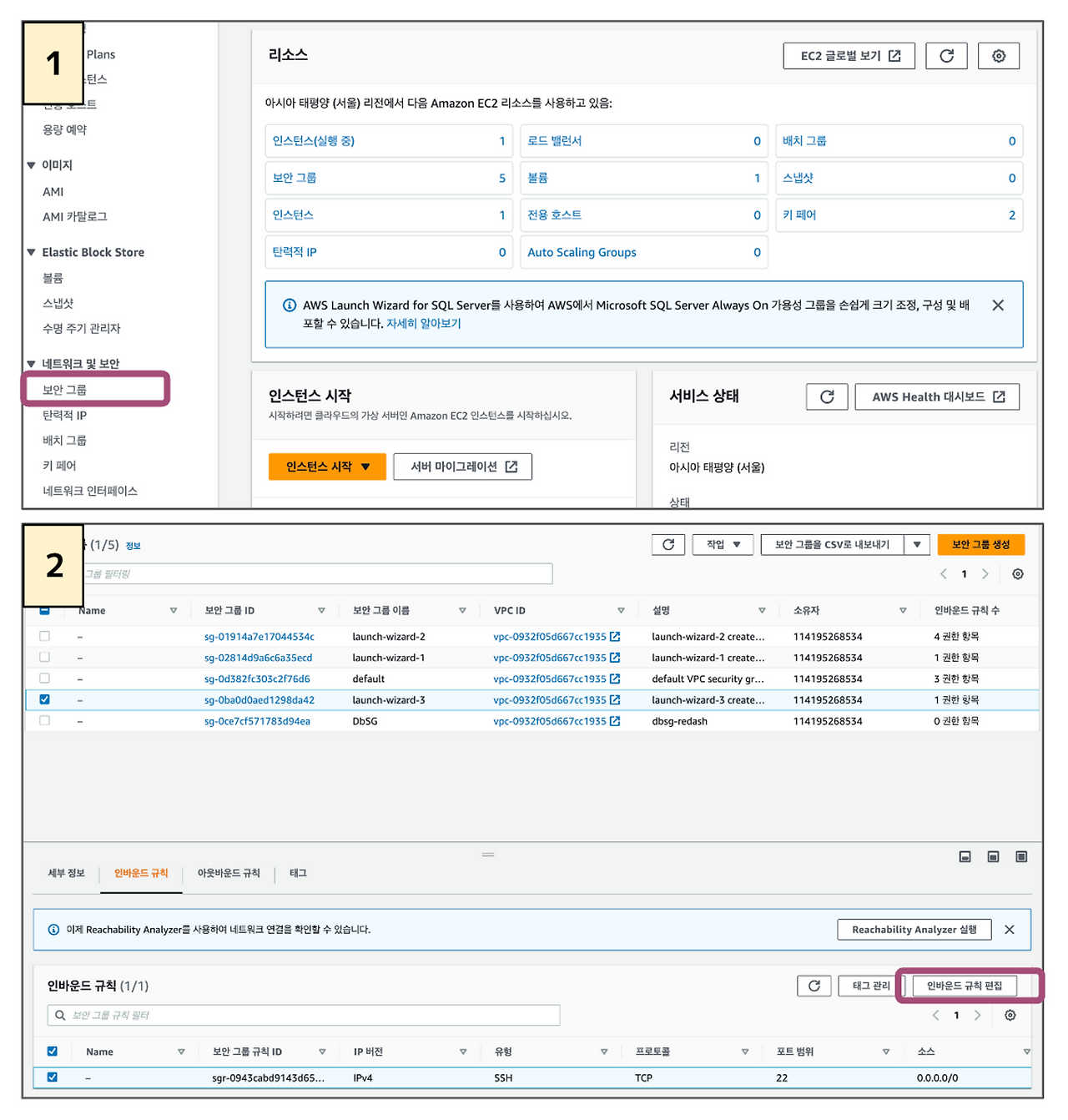Open external link icon in launch-wizard-2 VPC cell

click(615, 637)
